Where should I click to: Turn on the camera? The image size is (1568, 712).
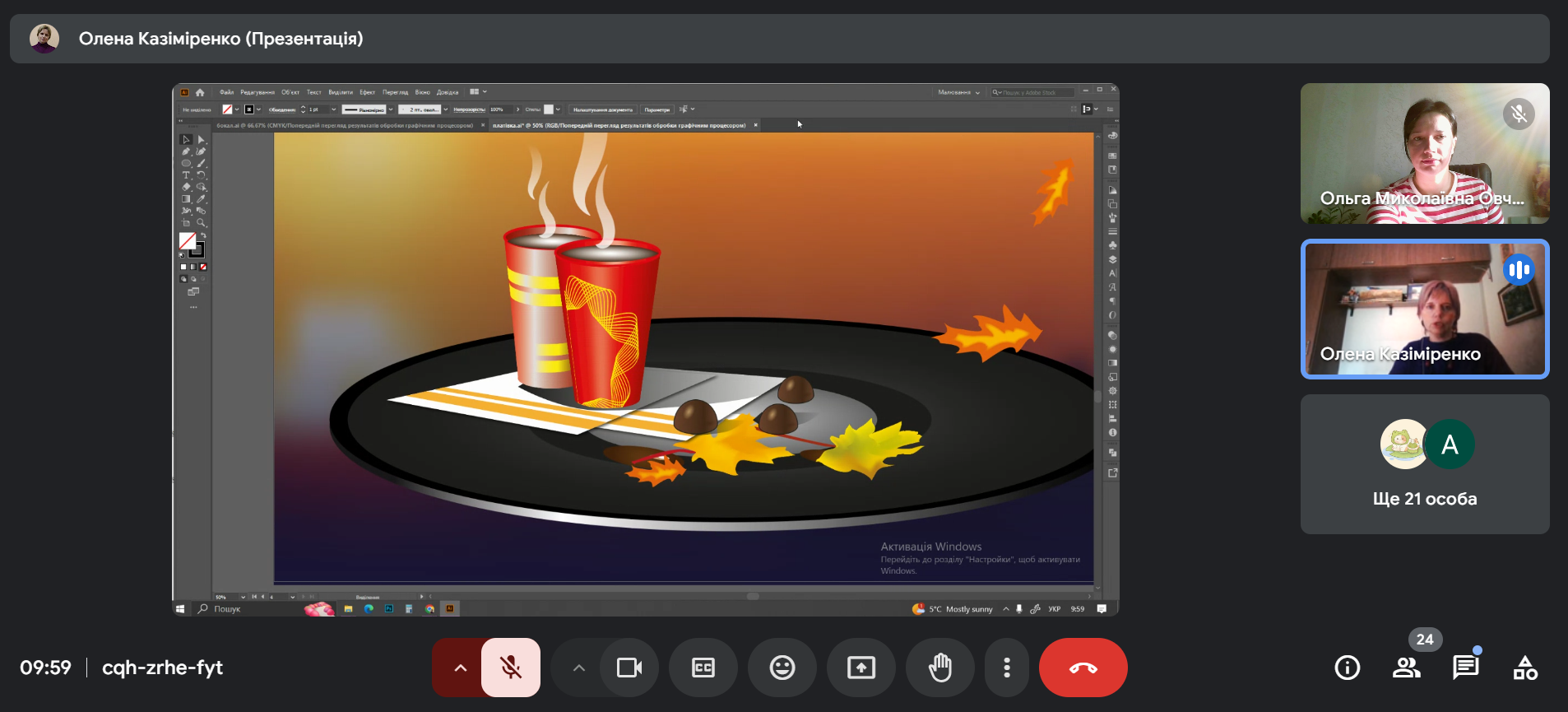[629, 668]
